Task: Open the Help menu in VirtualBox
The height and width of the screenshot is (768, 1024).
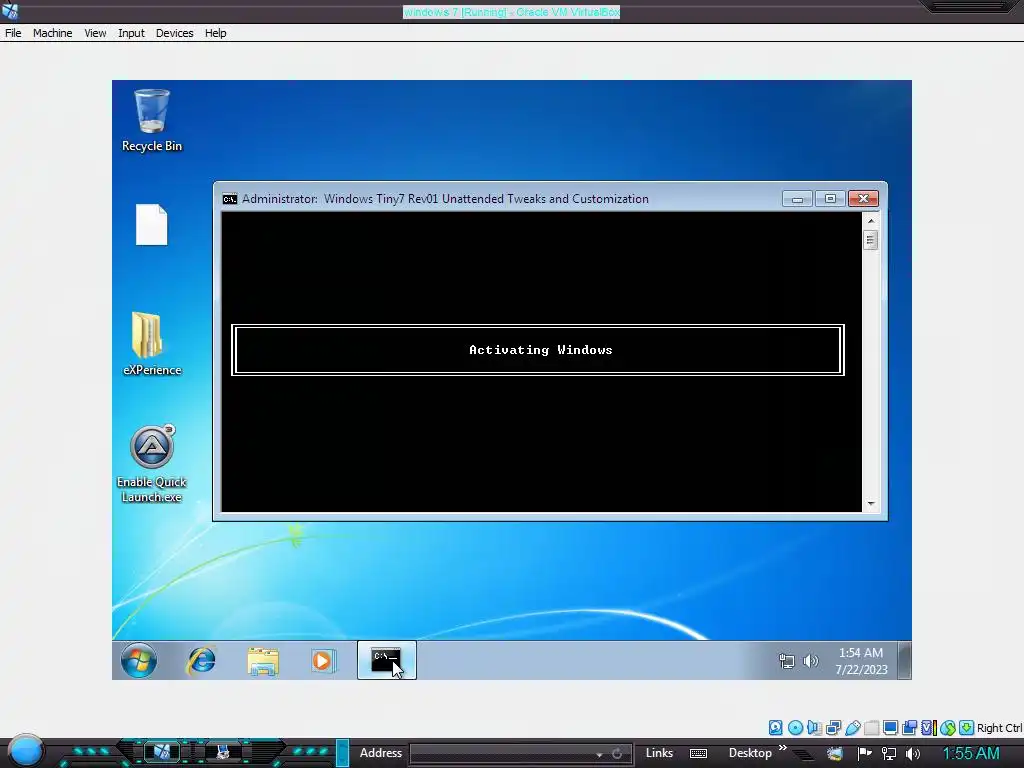Action: pyautogui.click(x=216, y=33)
